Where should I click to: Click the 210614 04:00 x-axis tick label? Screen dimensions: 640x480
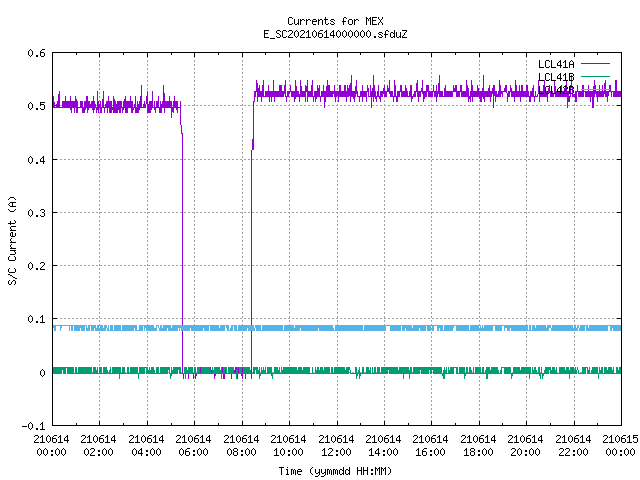point(146,446)
